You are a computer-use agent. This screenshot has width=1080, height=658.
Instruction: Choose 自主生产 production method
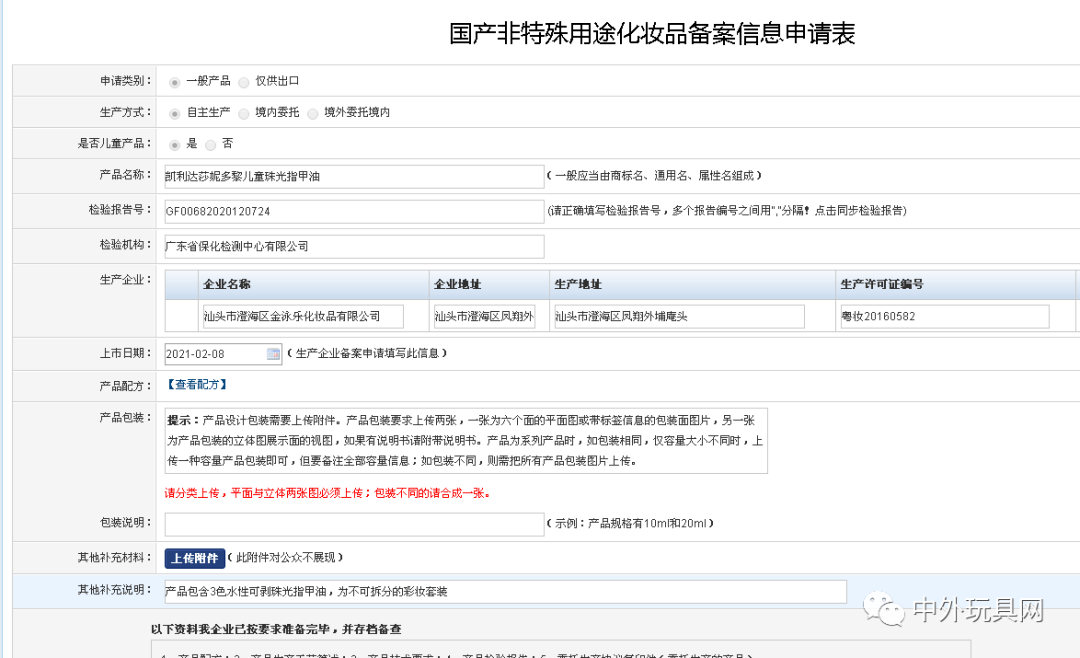175,114
